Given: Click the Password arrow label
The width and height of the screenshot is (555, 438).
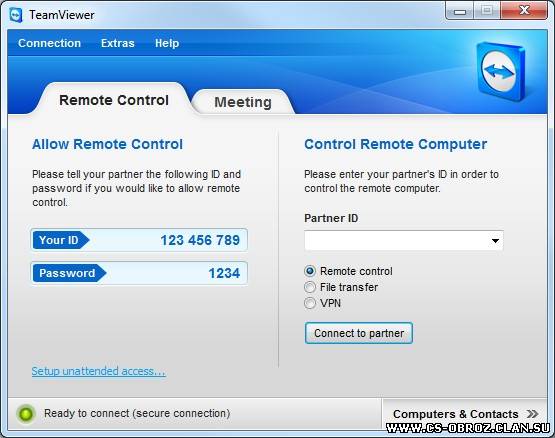Looking at the screenshot, I should 69,273.
